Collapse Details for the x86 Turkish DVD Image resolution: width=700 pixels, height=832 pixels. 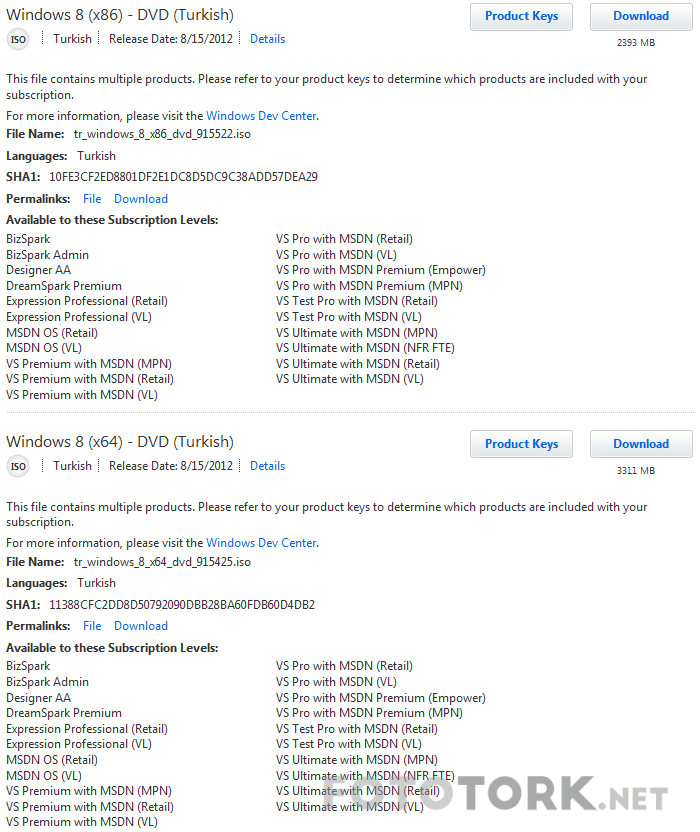(x=267, y=39)
